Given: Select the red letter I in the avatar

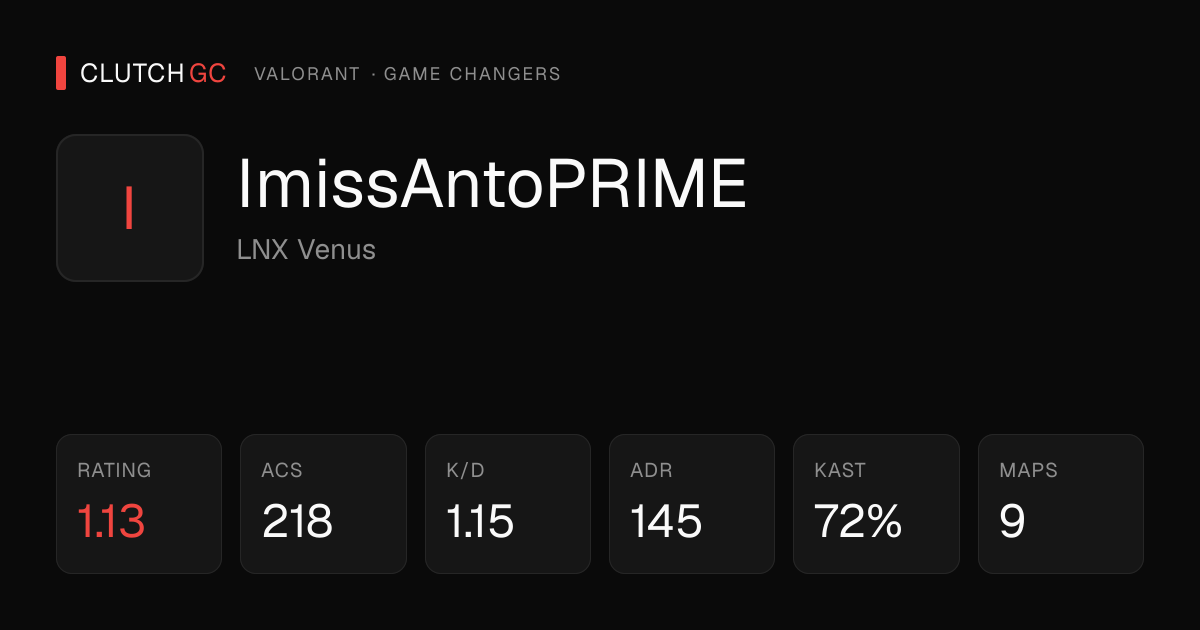Looking at the screenshot, I should 129,208.
